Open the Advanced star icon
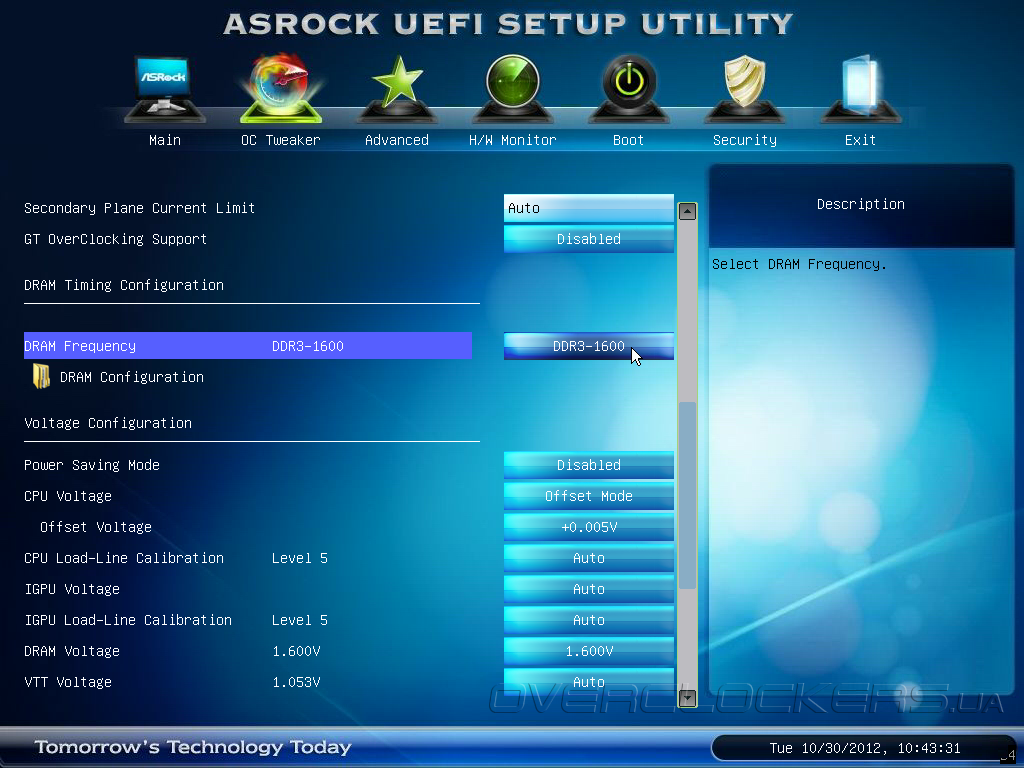The height and width of the screenshot is (768, 1024). click(x=397, y=89)
